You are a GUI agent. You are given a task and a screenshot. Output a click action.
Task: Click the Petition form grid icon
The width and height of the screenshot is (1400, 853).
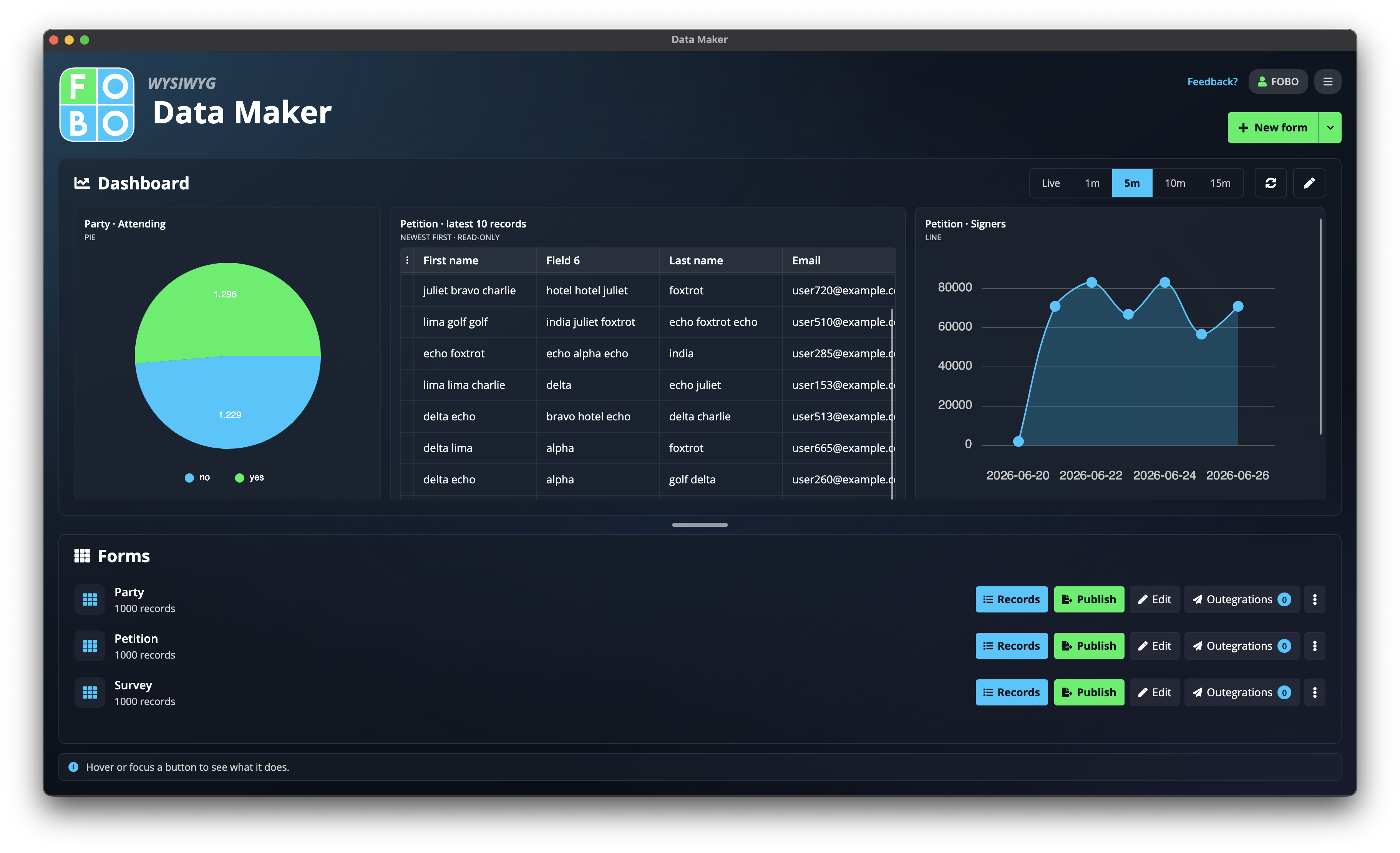[x=90, y=646]
